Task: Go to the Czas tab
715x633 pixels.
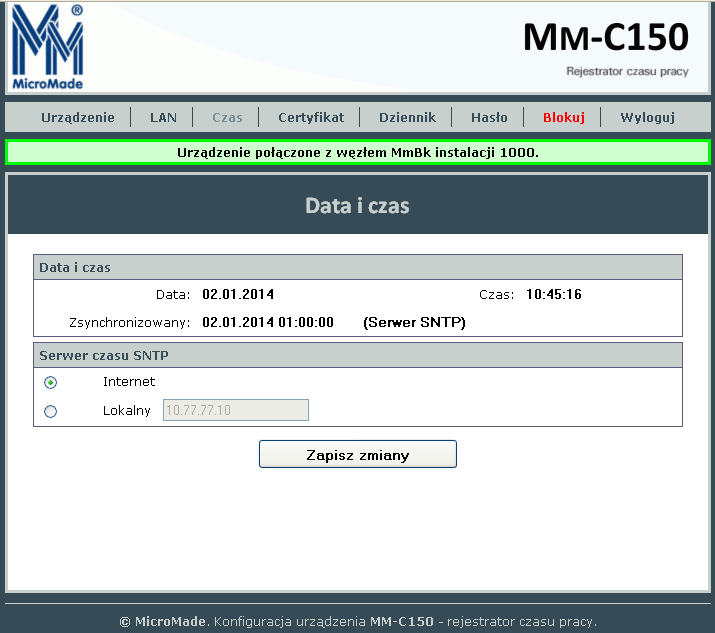Action: tap(227, 118)
